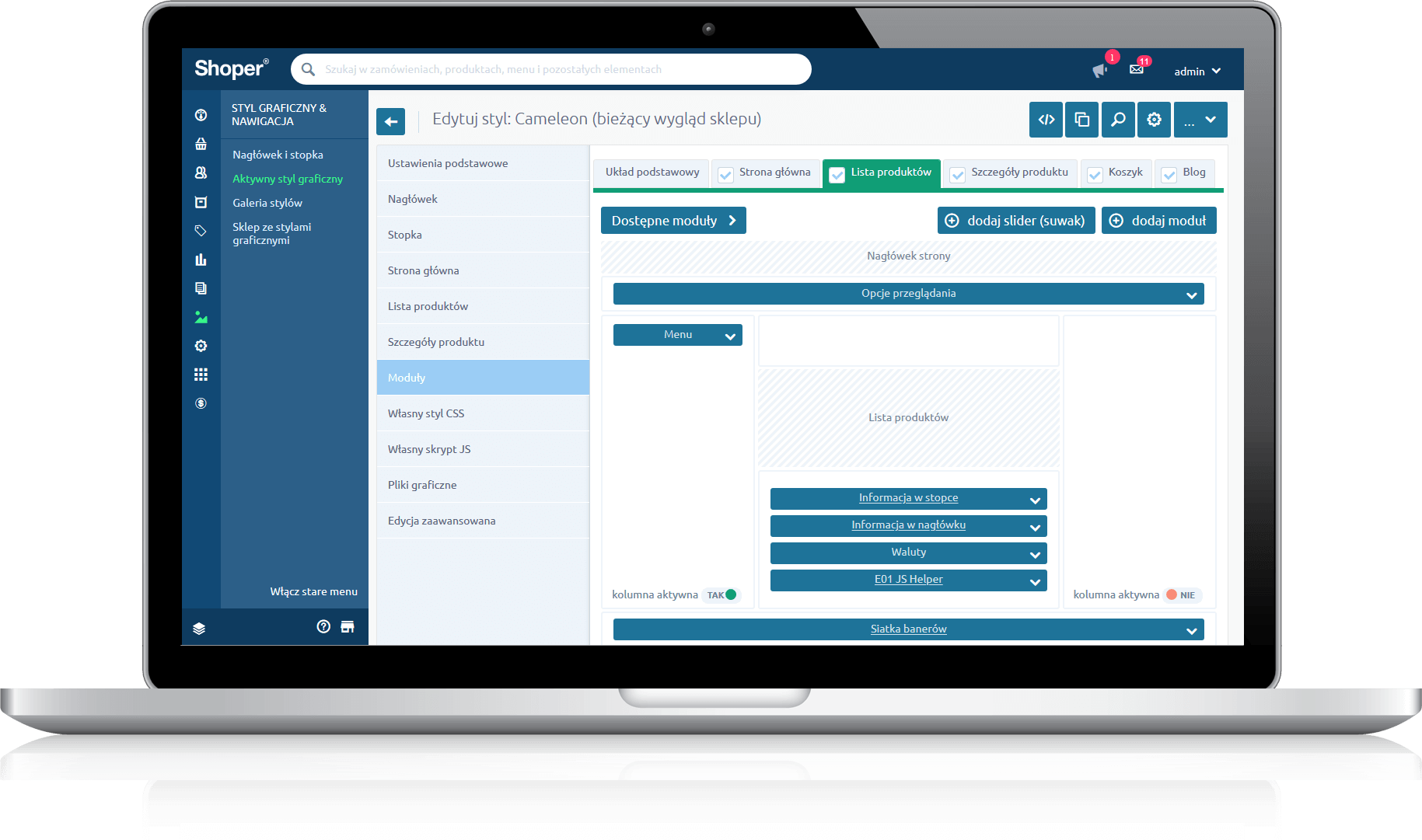Toggle the Szczegóły produktu checkbox
Viewport: 1422px width, 840px height.
[x=958, y=175]
